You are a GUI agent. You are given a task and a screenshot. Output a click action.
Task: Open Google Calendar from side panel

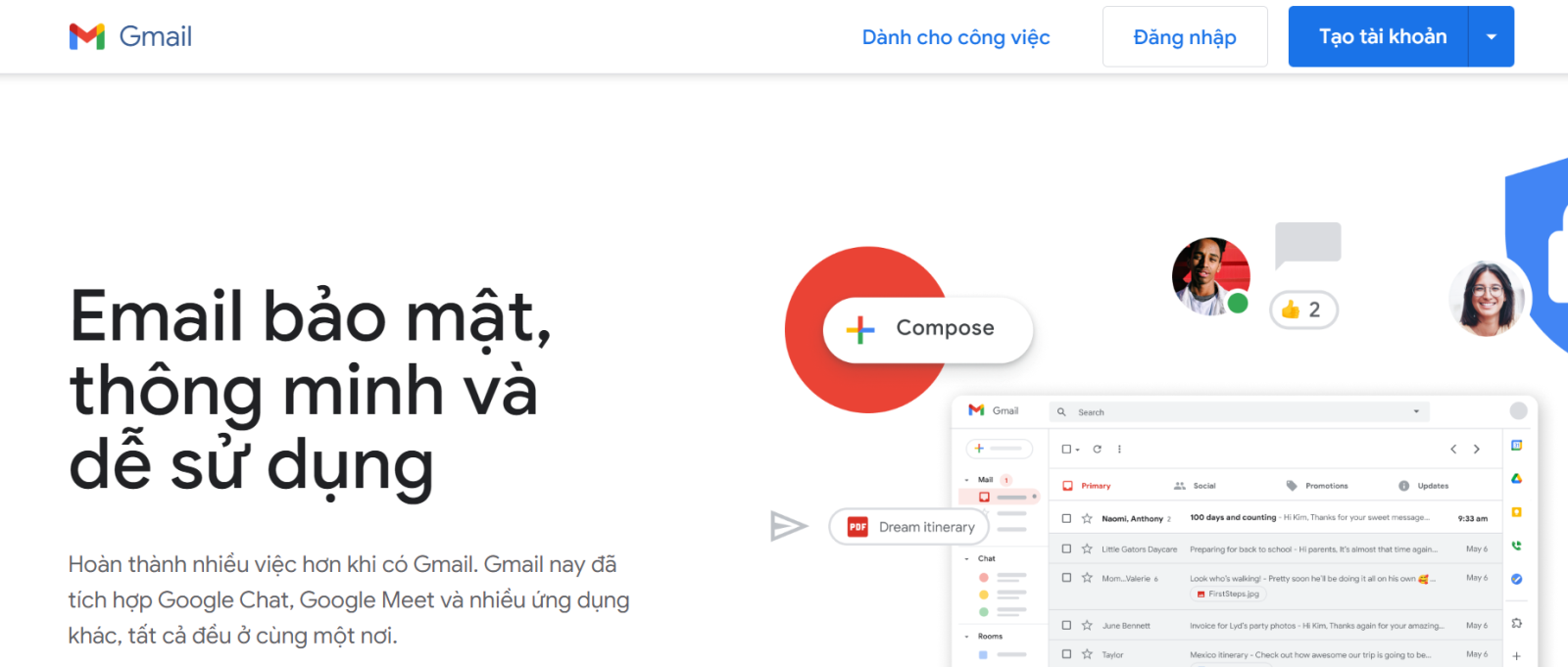(1516, 446)
